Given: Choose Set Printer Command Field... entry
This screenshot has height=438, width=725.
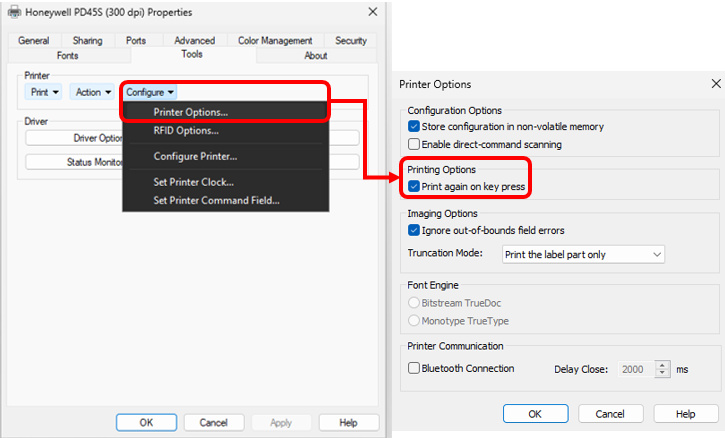Looking at the screenshot, I should pyautogui.click(x=226, y=200).
